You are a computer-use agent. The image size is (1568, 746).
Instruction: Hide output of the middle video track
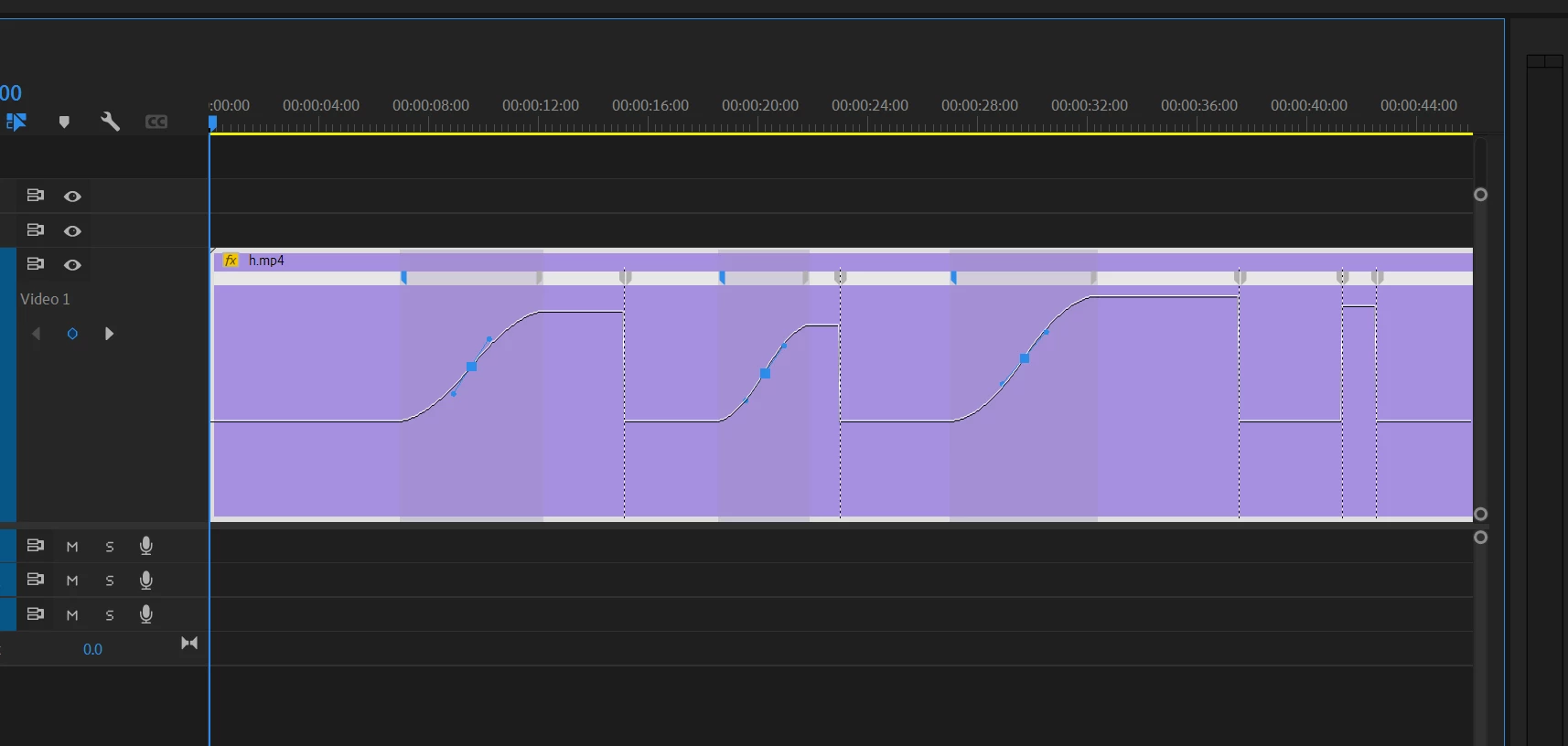(72, 231)
